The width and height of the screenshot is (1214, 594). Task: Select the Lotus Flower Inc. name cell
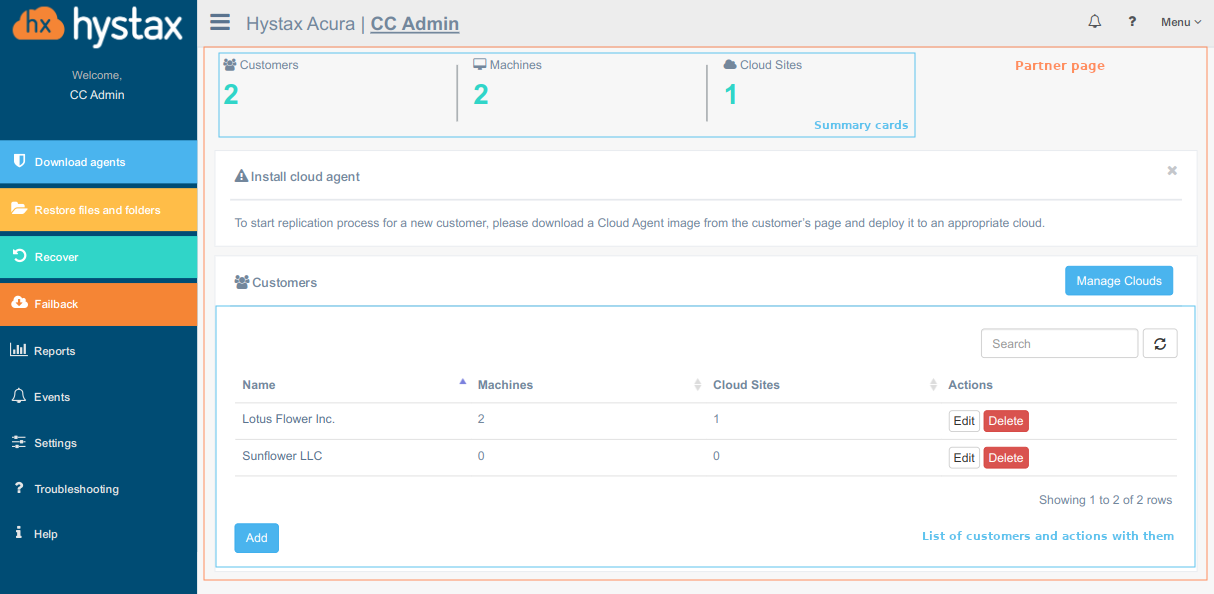[288, 419]
